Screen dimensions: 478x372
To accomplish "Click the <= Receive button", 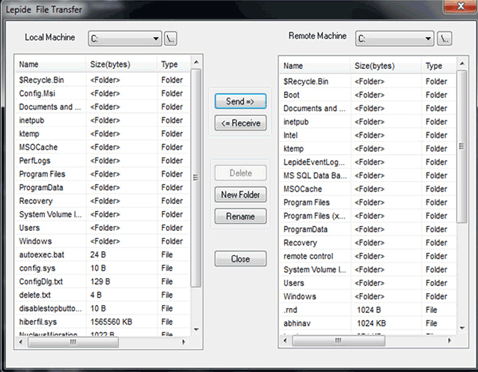I will coord(240,123).
